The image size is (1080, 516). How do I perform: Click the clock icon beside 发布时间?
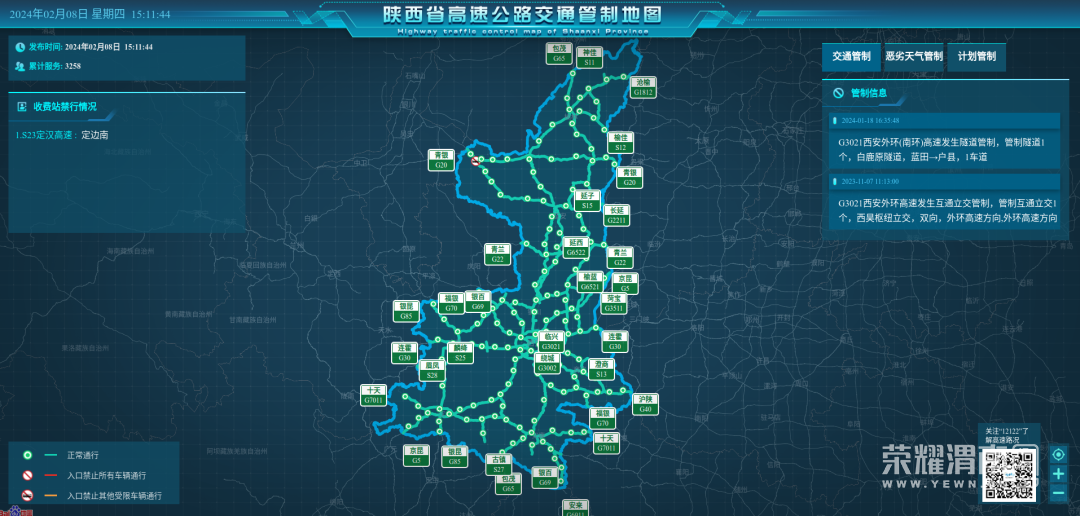pos(20,47)
